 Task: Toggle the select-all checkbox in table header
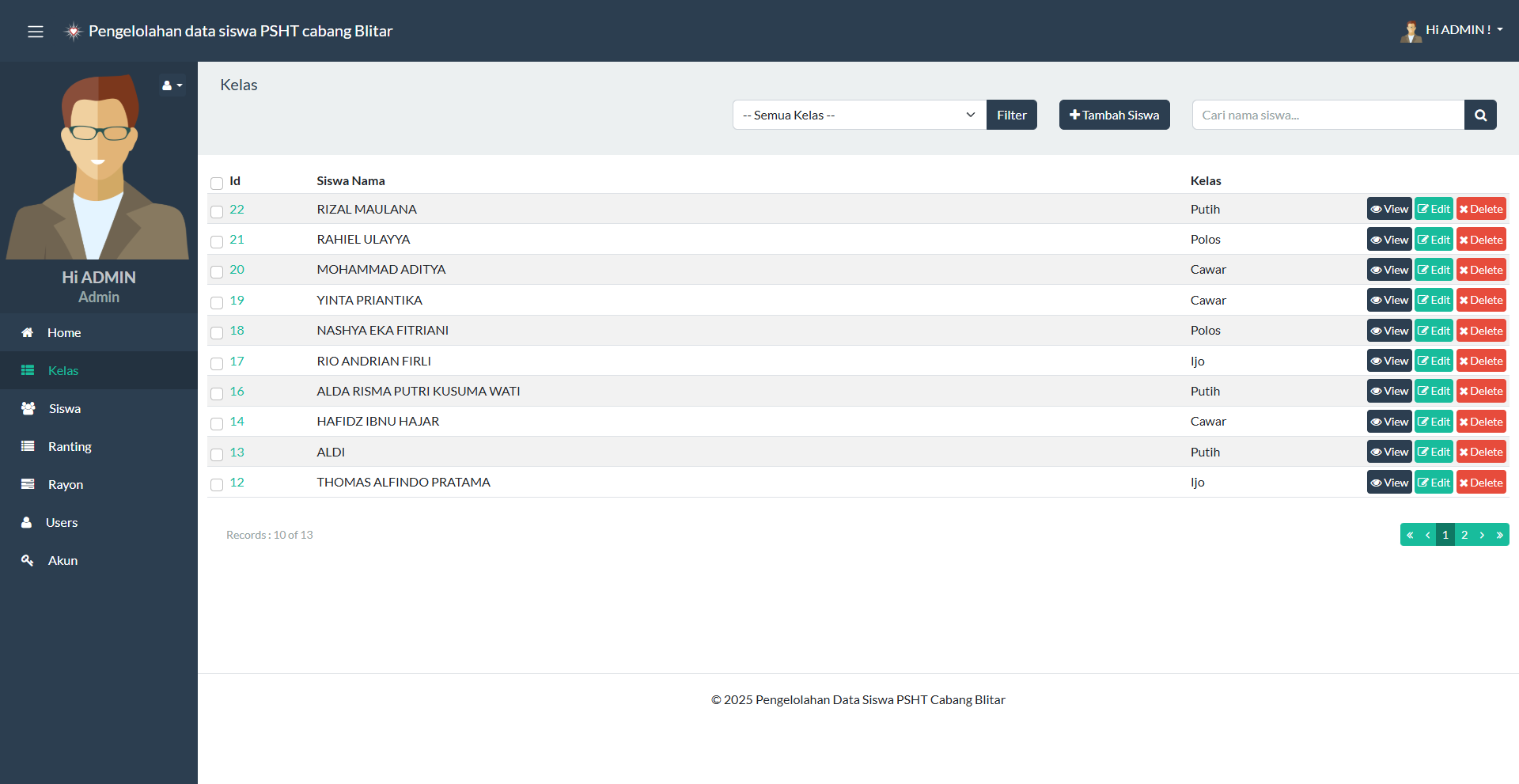coord(217,183)
